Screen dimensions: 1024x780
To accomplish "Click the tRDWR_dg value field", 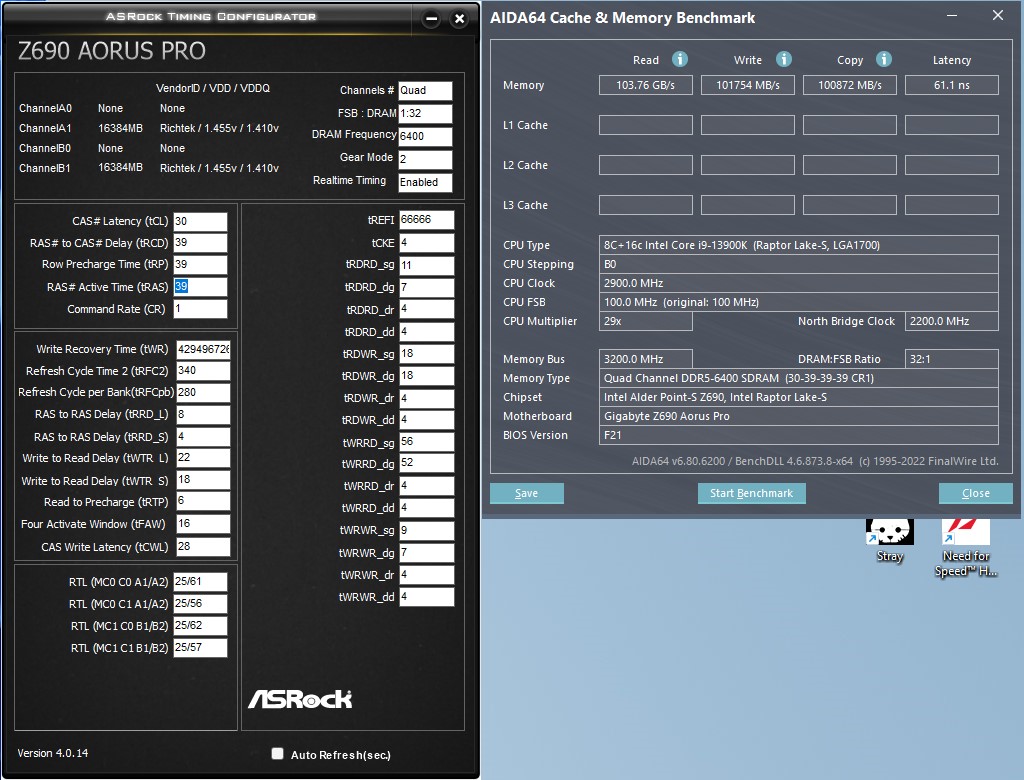I will [x=426, y=376].
